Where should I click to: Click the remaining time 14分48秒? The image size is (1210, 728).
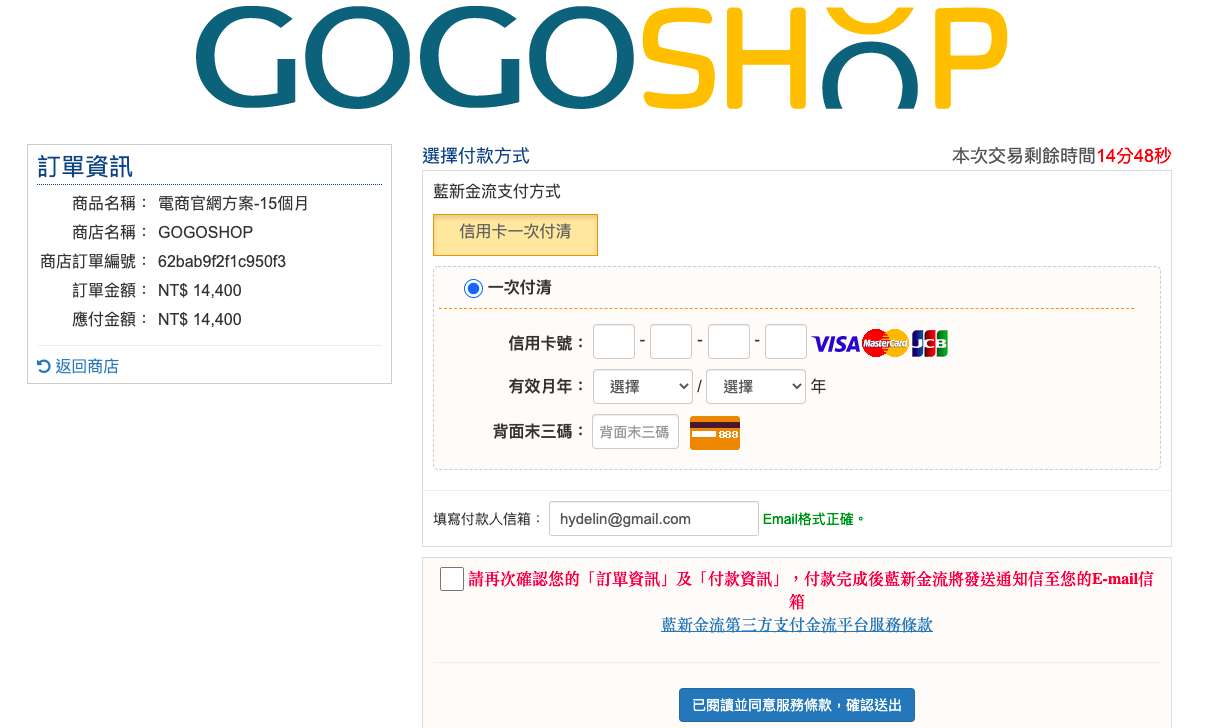click(1134, 156)
